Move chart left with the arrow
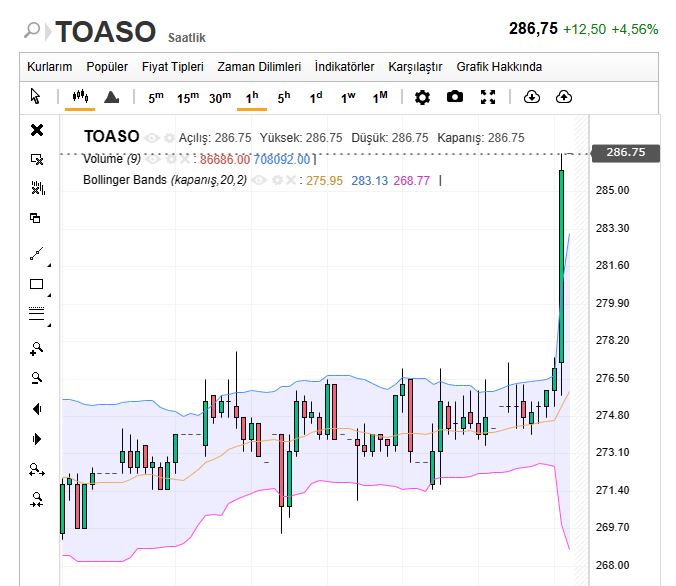This screenshot has width=676, height=586. pos(37,409)
